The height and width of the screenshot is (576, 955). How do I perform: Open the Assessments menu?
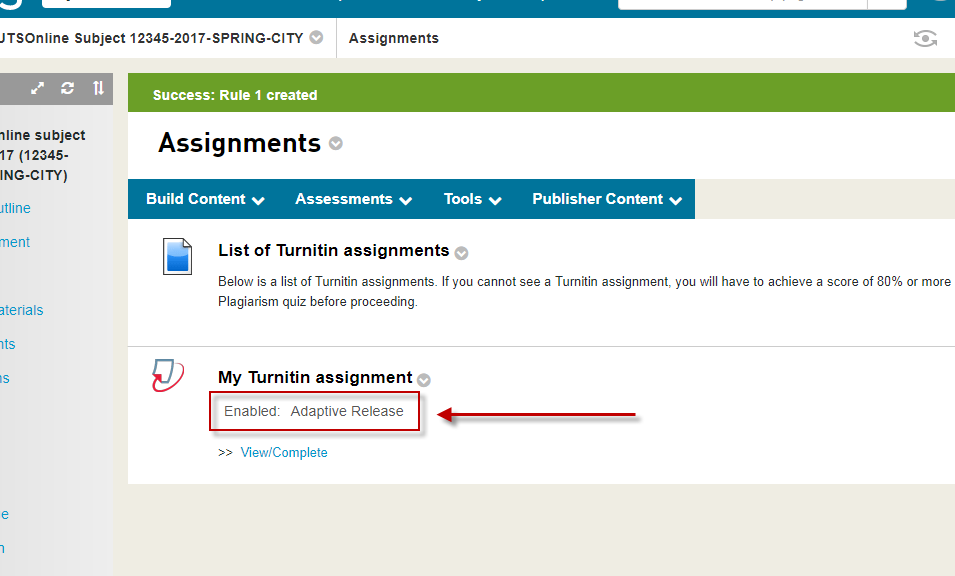[353, 199]
